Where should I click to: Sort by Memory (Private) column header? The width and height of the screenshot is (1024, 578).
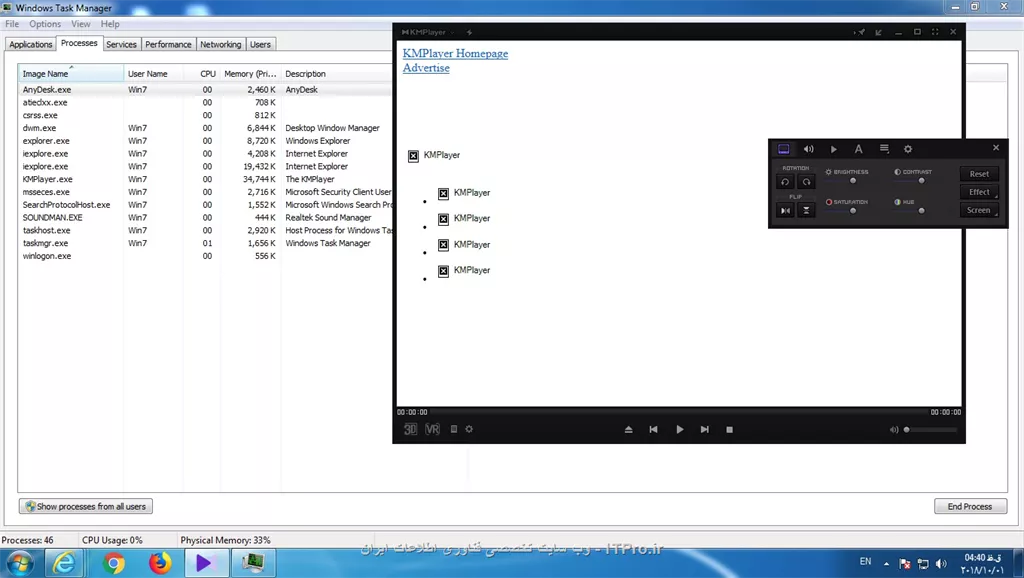pos(250,74)
